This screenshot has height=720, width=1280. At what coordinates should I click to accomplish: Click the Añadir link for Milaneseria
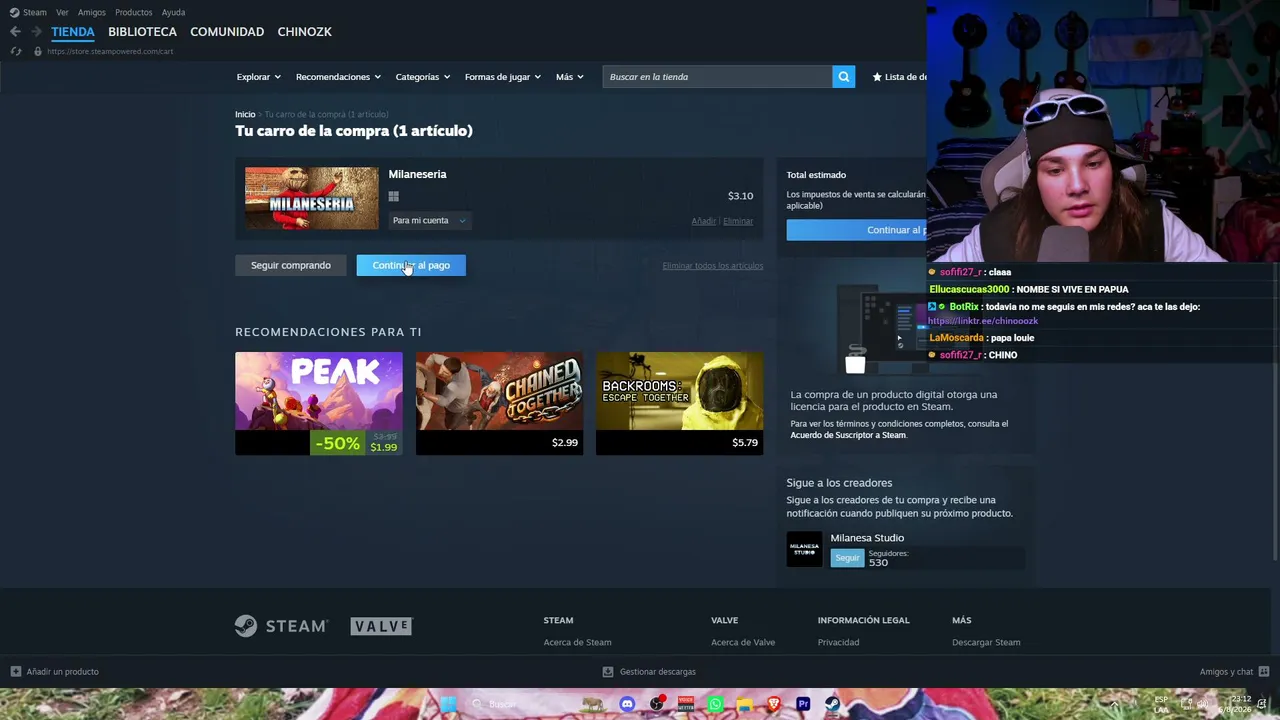[x=704, y=221]
